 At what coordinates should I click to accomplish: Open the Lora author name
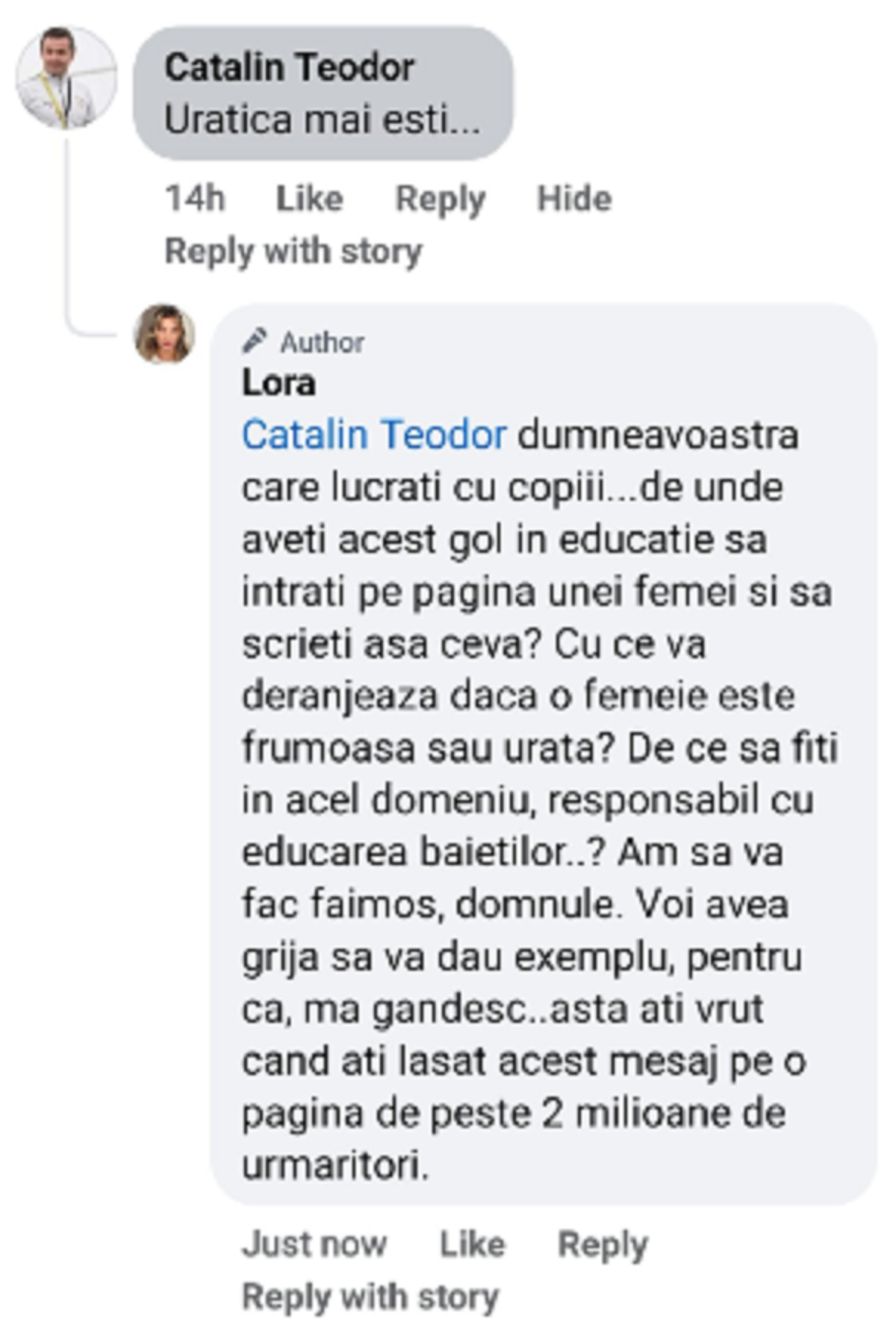coord(279,382)
